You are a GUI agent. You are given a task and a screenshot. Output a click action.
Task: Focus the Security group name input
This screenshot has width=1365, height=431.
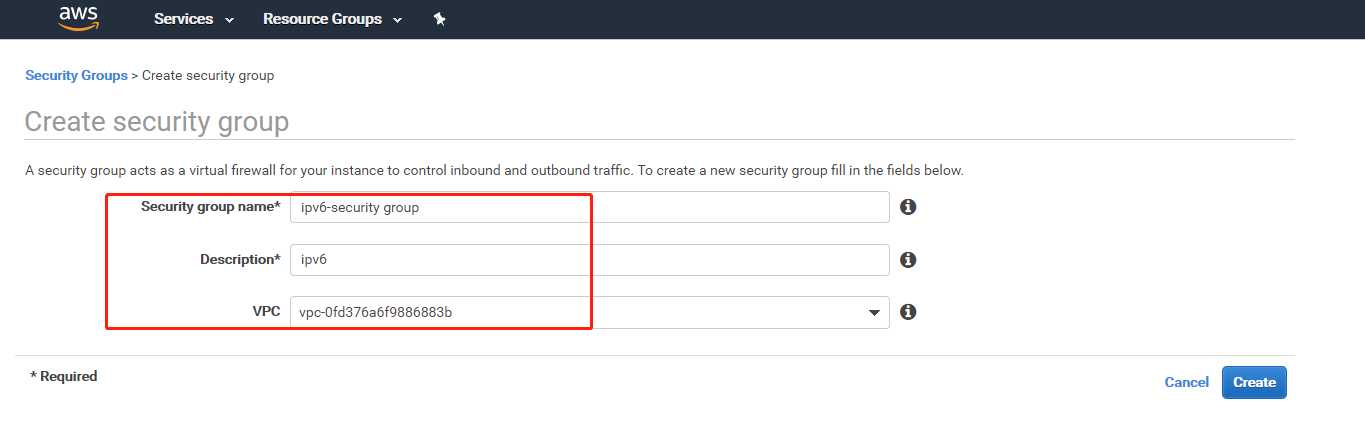coord(589,207)
